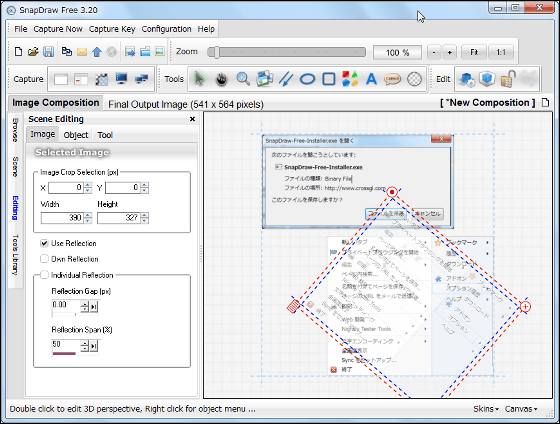Switch to the Tool tab

105,135
